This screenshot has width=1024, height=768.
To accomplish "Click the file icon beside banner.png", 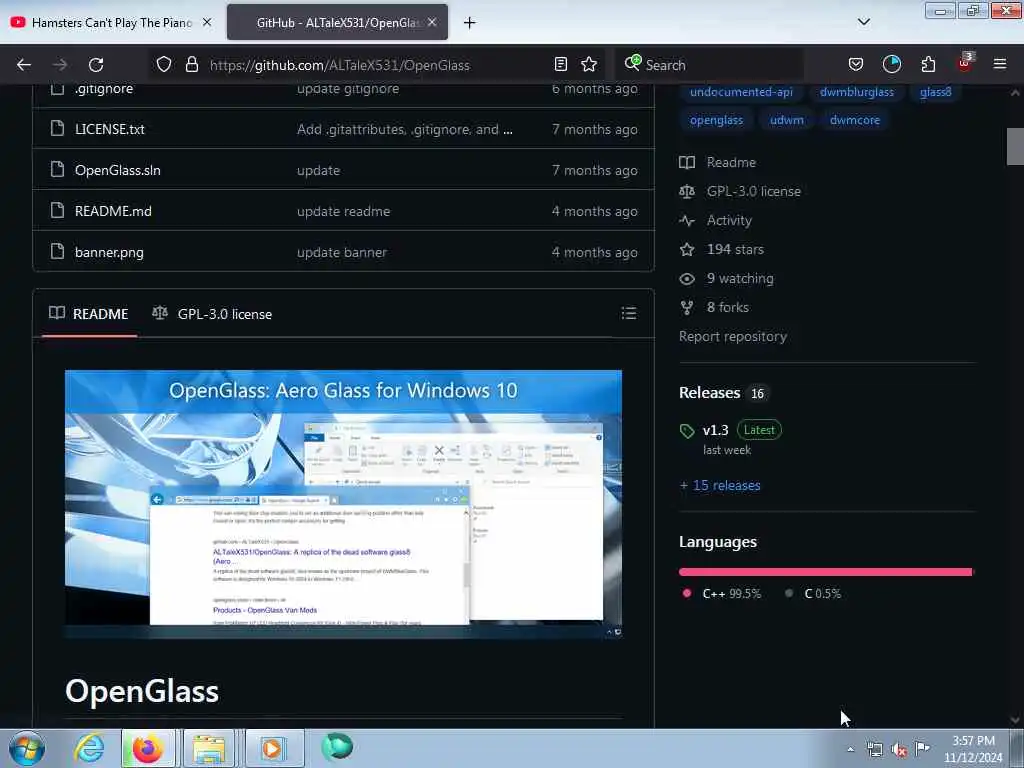I will [57, 251].
